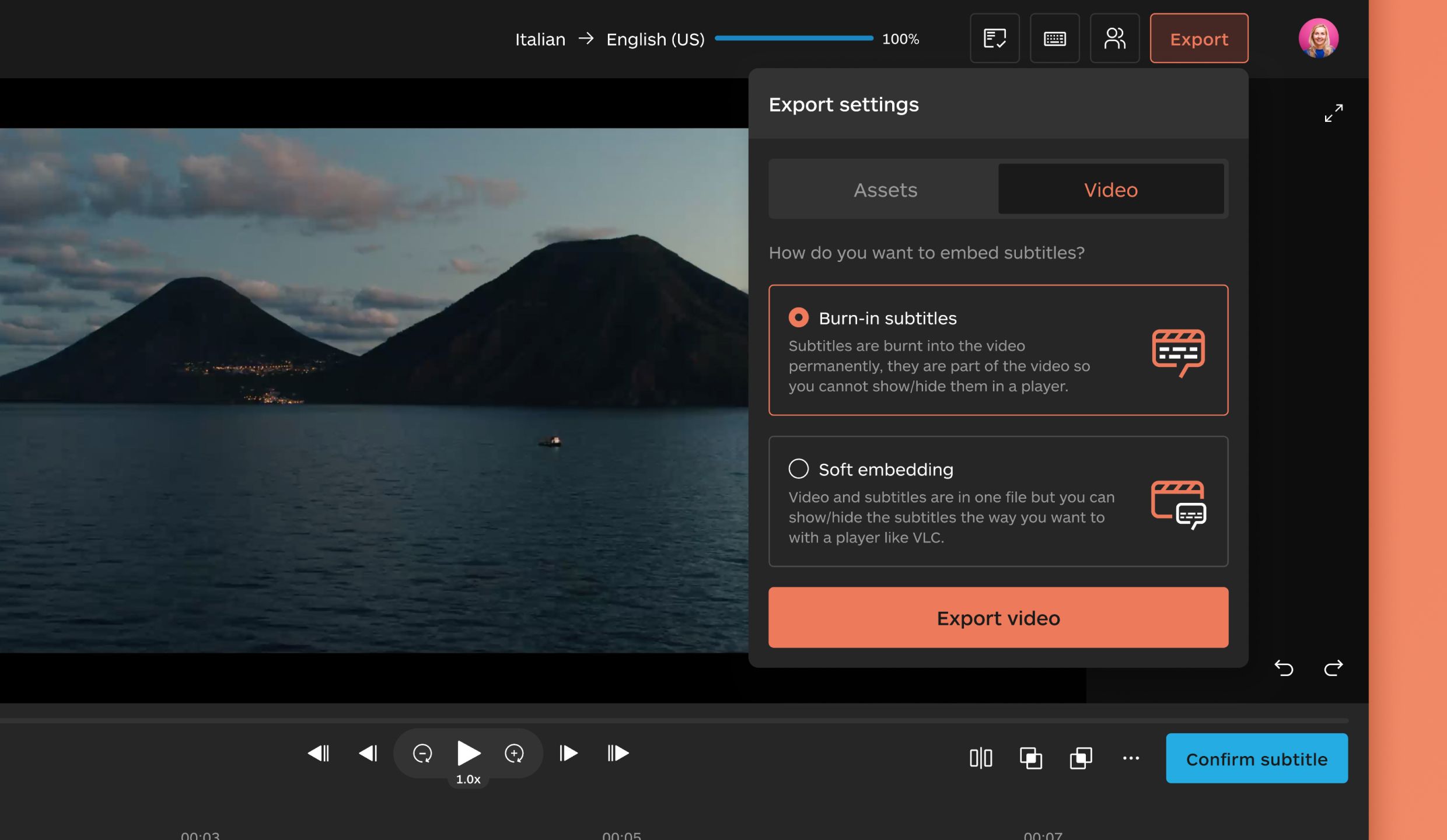The image size is (1447, 840).
Task: Switch to the Assets tab
Action: click(885, 190)
